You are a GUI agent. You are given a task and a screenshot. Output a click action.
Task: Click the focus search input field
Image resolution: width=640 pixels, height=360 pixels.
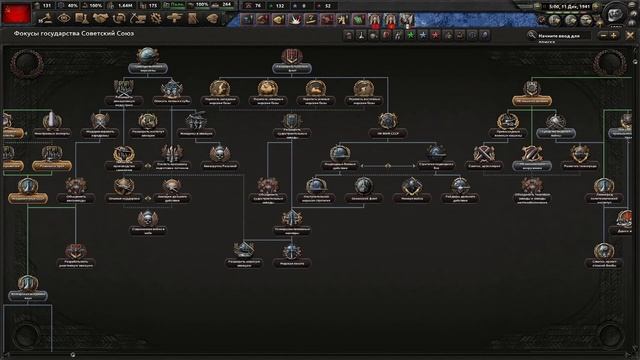pos(564,36)
